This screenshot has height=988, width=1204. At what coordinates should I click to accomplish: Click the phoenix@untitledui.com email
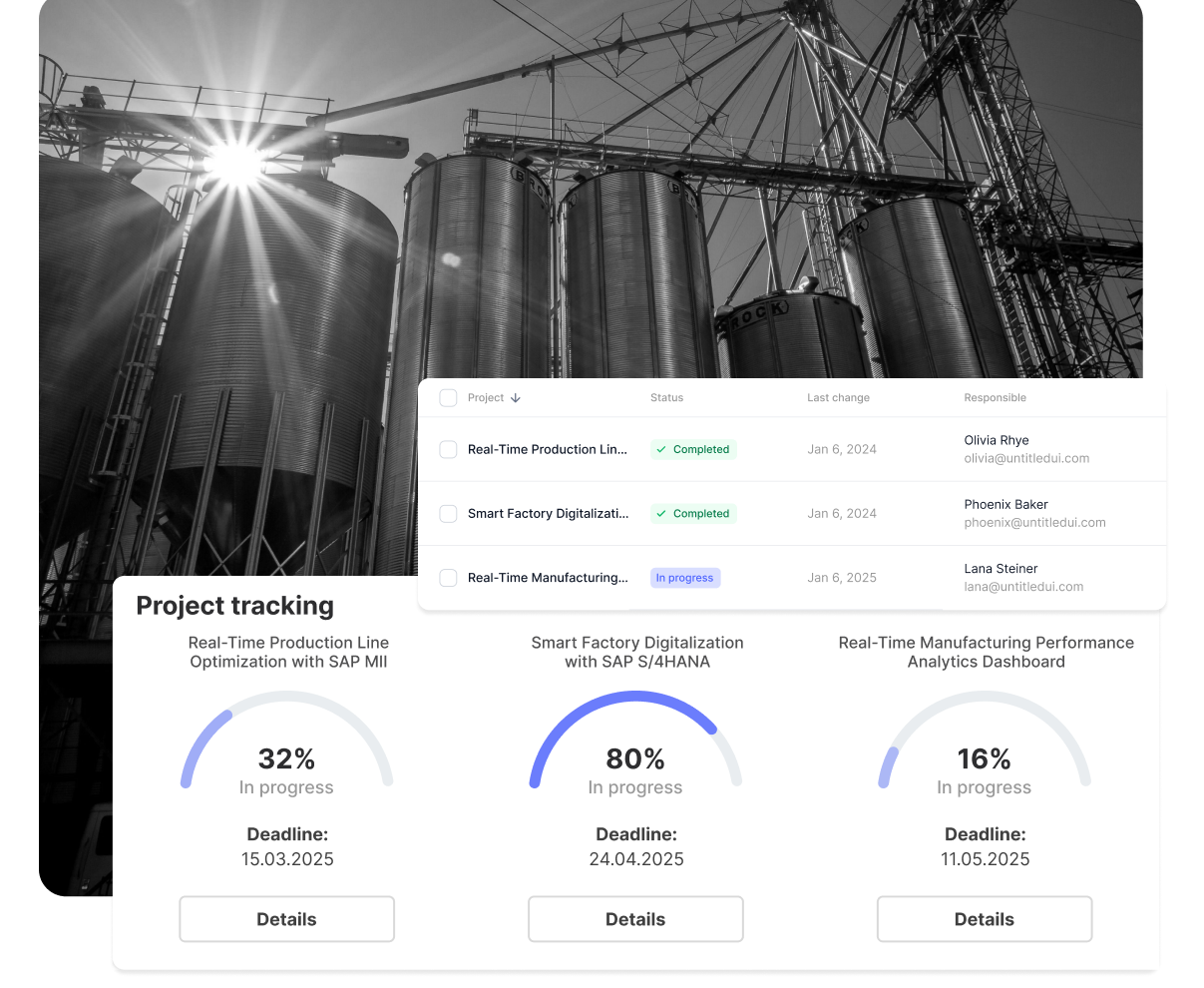(x=1034, y=523)
